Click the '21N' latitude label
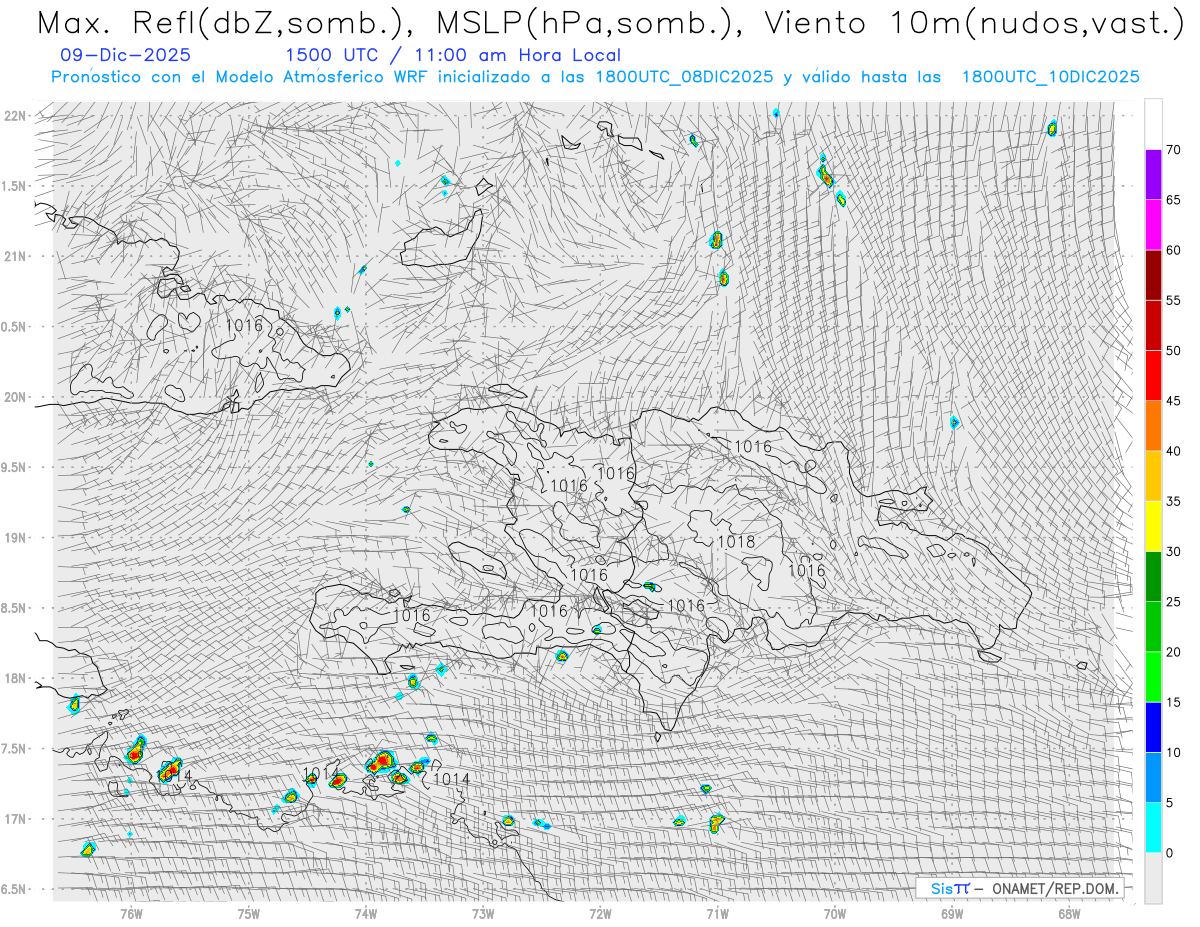1200x927 pixels. pyautogui.click(x=15, y=256)
